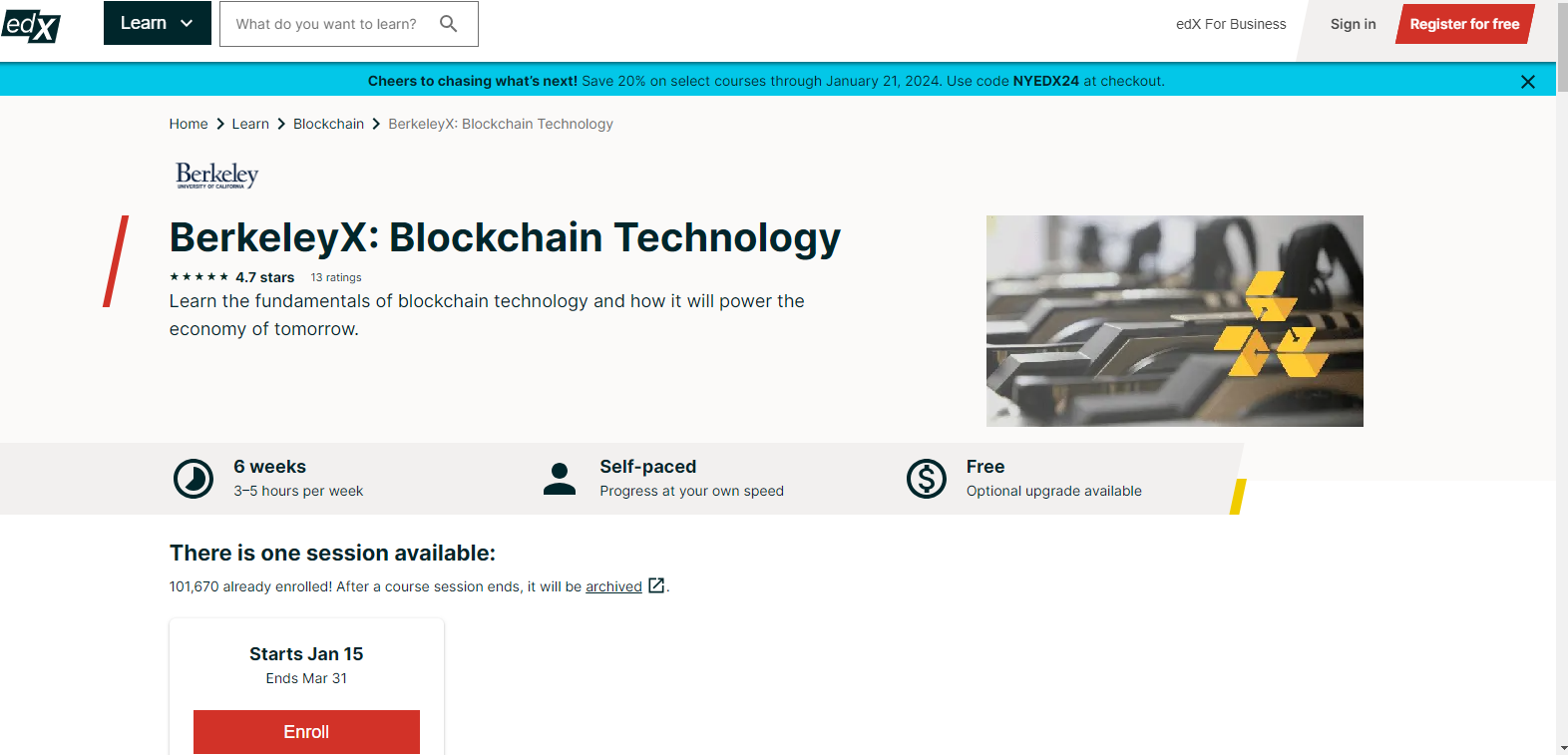The height and width of the screenshot is (755, 1568).
Task: Click the external link icon beside archived
Action: pos(656,585)
